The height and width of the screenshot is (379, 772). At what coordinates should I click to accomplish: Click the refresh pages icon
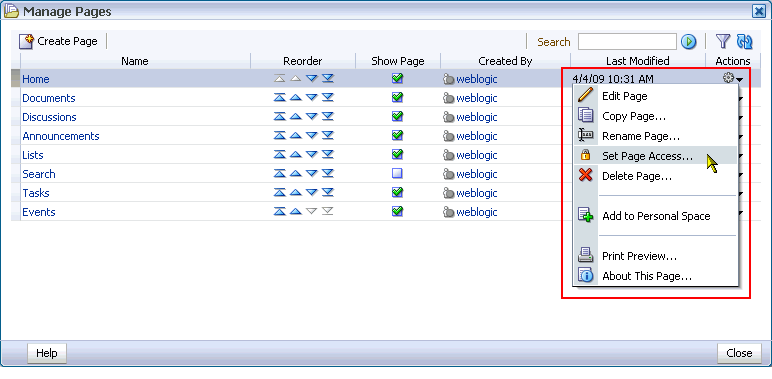point(744,41)
